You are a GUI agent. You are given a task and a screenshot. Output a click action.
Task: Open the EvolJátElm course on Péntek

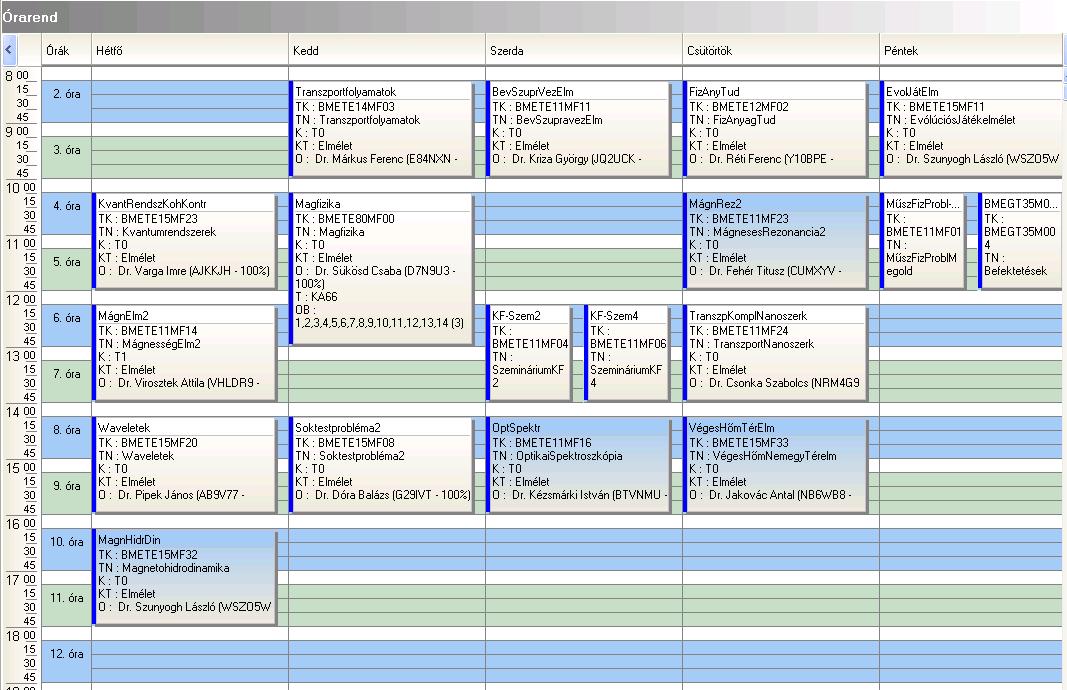pyautogui.click(x=972, y=129)
